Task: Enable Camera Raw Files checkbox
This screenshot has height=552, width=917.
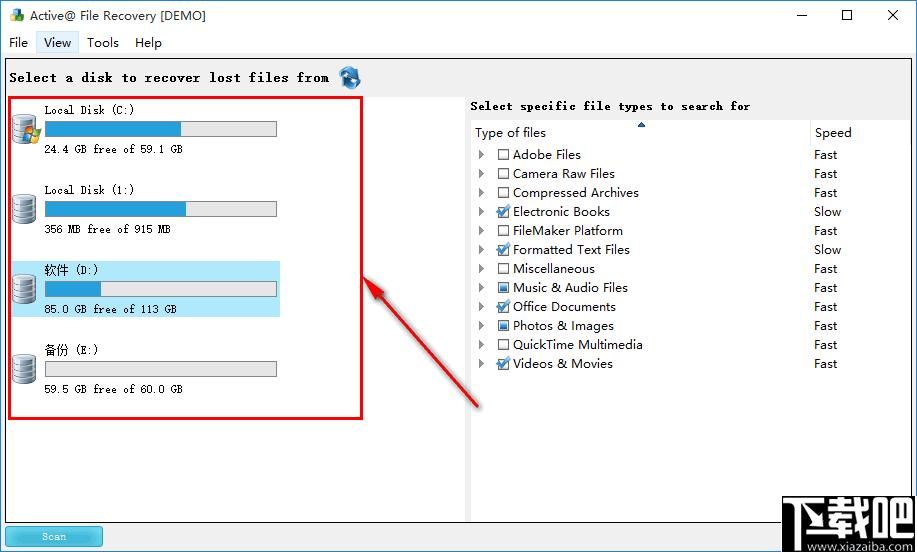Action: click(503, 174)
